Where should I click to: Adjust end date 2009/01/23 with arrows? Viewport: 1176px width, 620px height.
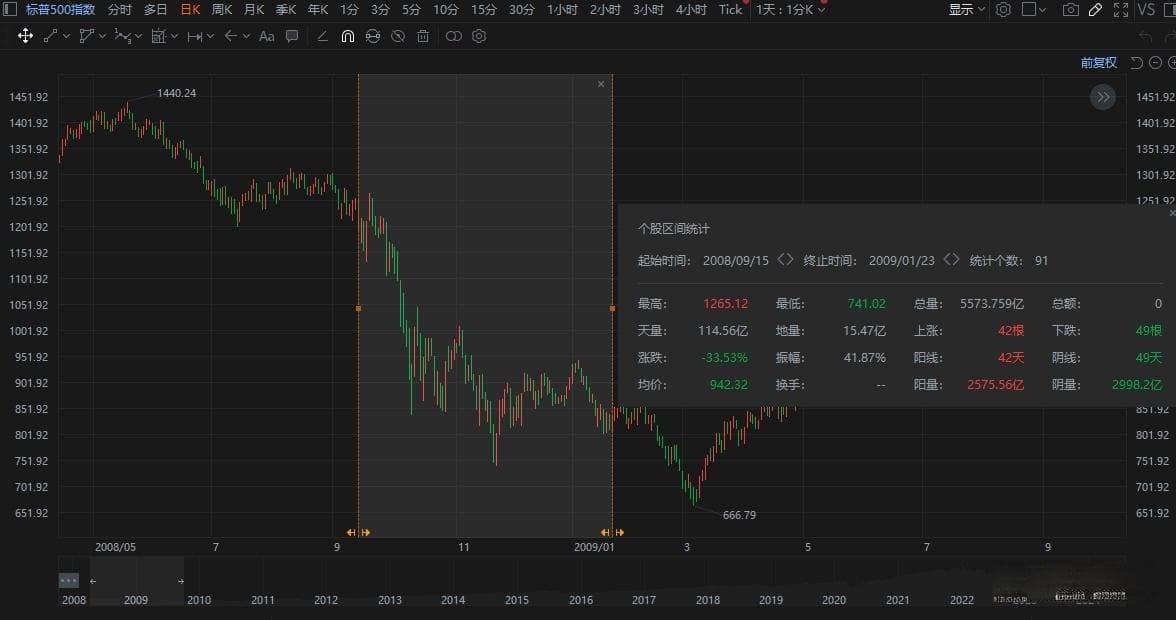(951, 259)
